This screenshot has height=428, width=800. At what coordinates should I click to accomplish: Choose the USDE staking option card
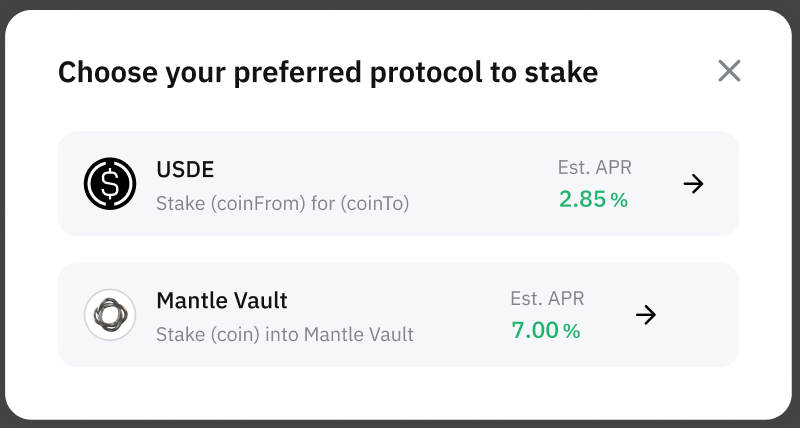click(398, 184)
